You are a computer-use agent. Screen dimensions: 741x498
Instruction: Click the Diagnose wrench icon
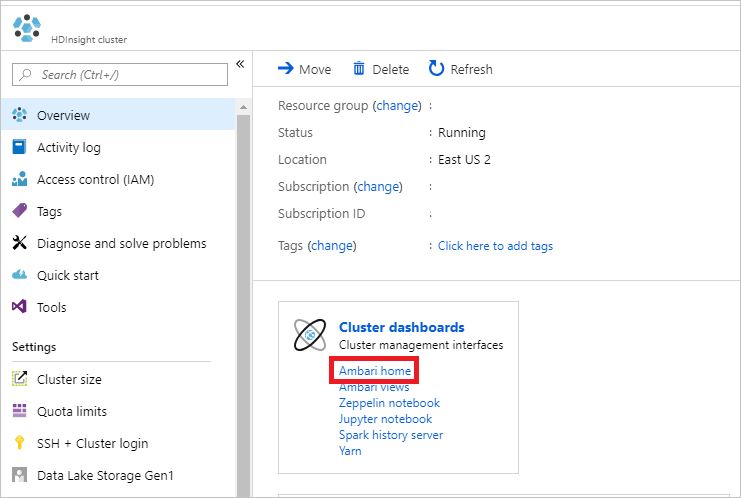(x=19, y=243)
